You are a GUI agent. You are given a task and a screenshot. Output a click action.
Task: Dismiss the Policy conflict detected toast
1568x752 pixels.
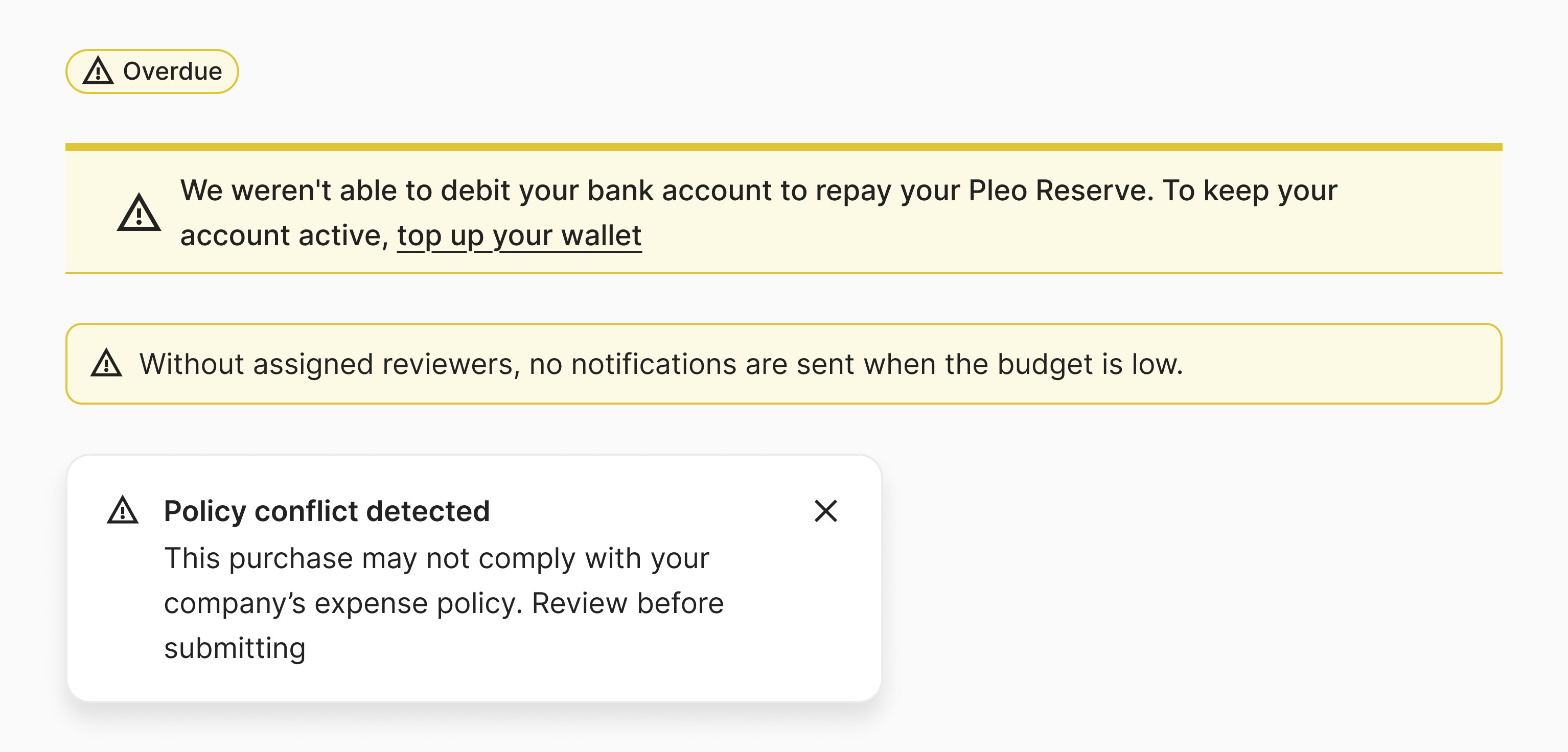tap(825, 511)
